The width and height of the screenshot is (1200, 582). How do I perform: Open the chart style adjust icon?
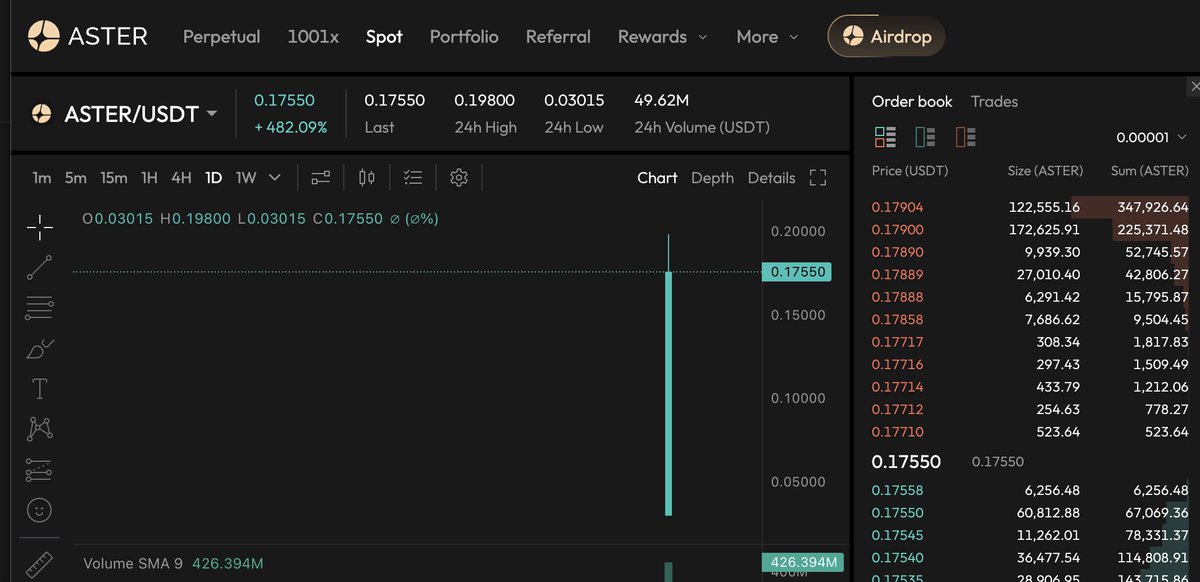click(320, 178)
